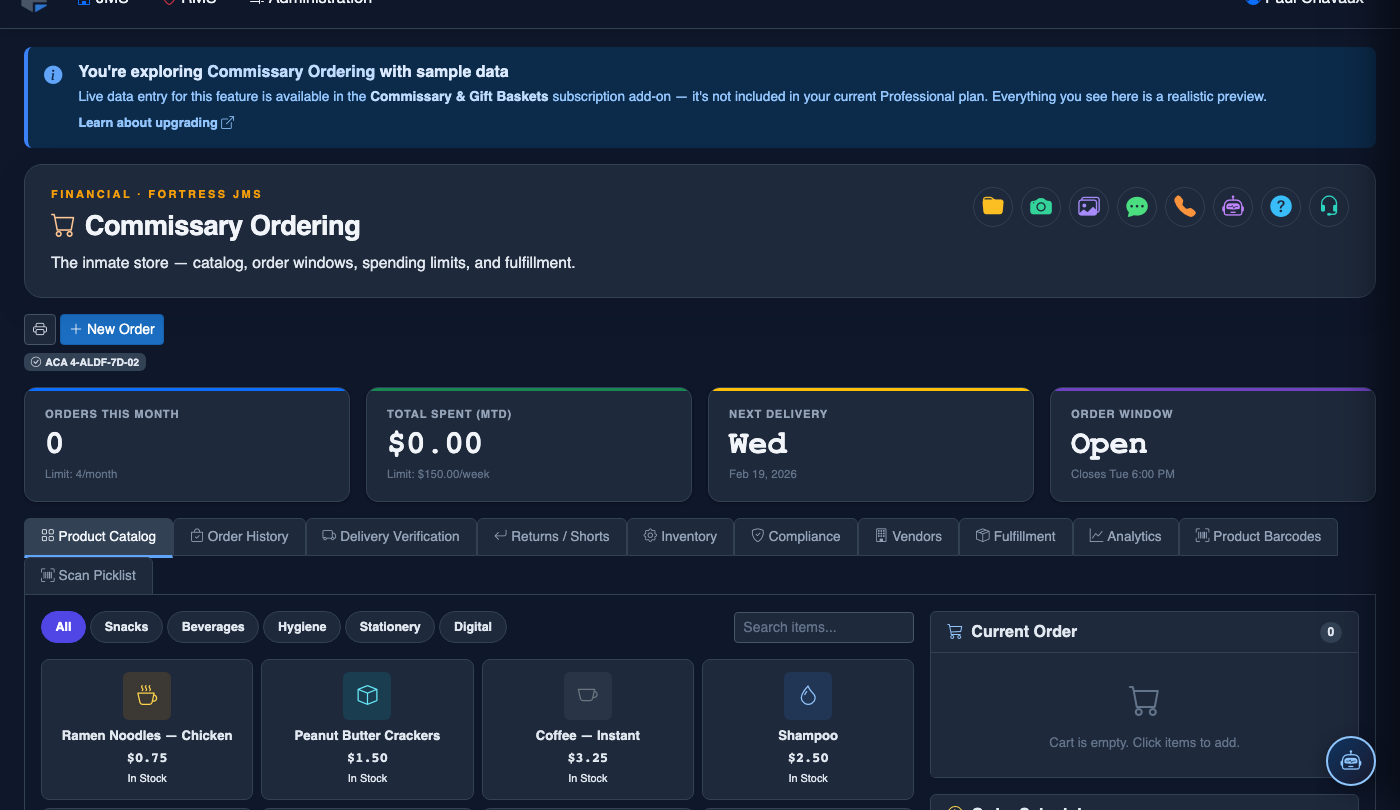Image resolution: width=1400 pixels, height=810 pixels.
Task: Click the info icon in the sample data banner
Action: pyautogui.click(x=53, y=75)
